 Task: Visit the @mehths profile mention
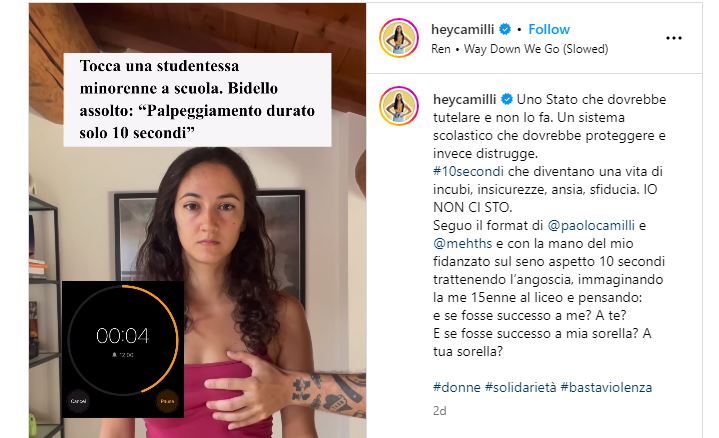[462, 244]
